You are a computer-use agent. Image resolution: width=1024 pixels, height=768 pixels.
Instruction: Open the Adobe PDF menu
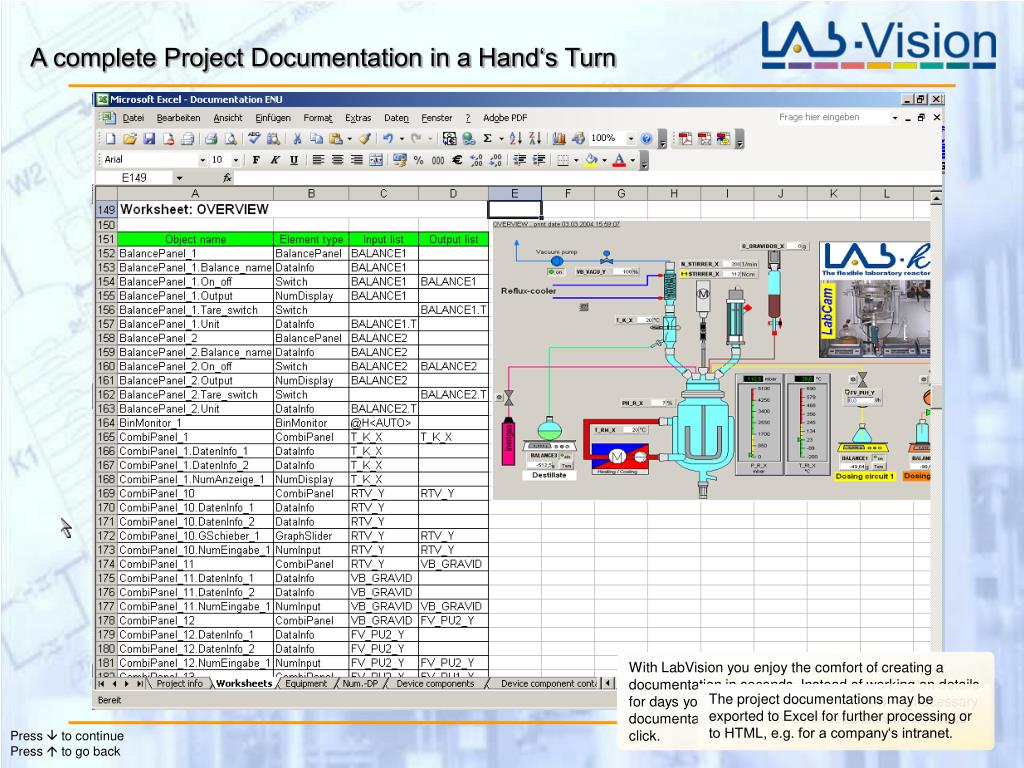(505, 118)
